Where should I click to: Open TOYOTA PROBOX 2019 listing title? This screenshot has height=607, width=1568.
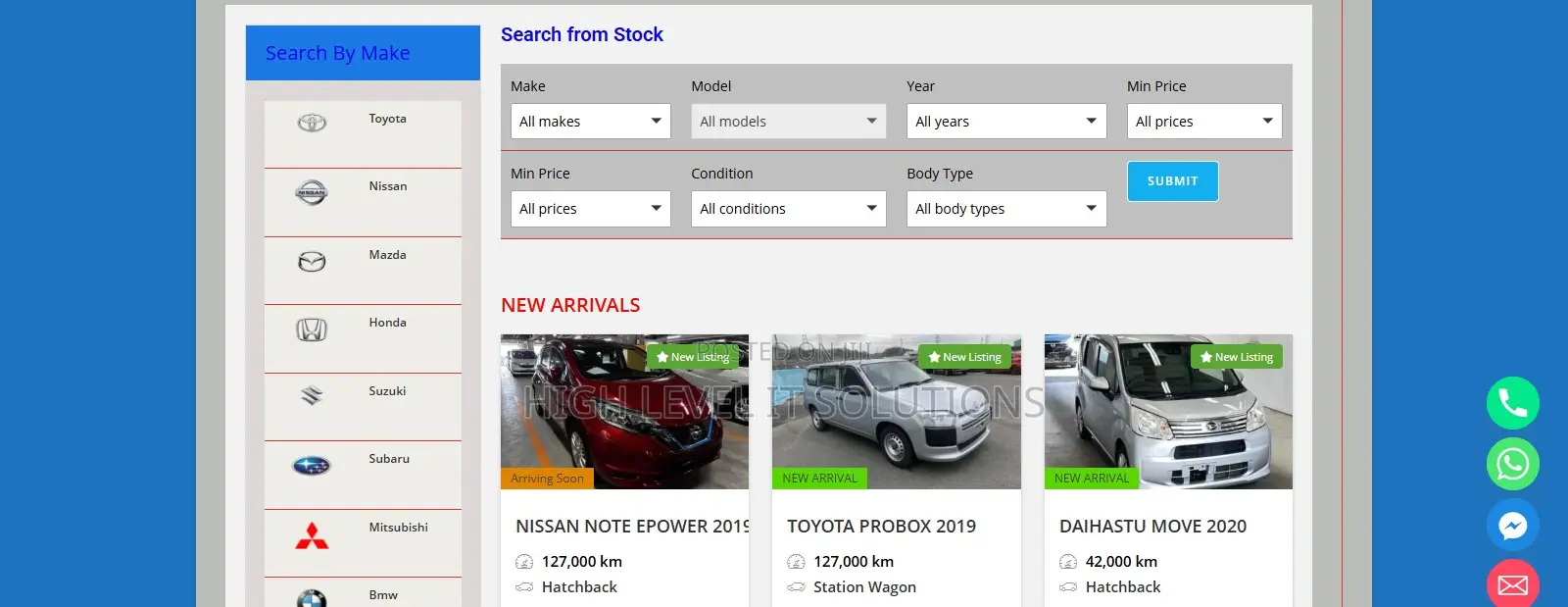pyautogui.click(x=882, y=527)
